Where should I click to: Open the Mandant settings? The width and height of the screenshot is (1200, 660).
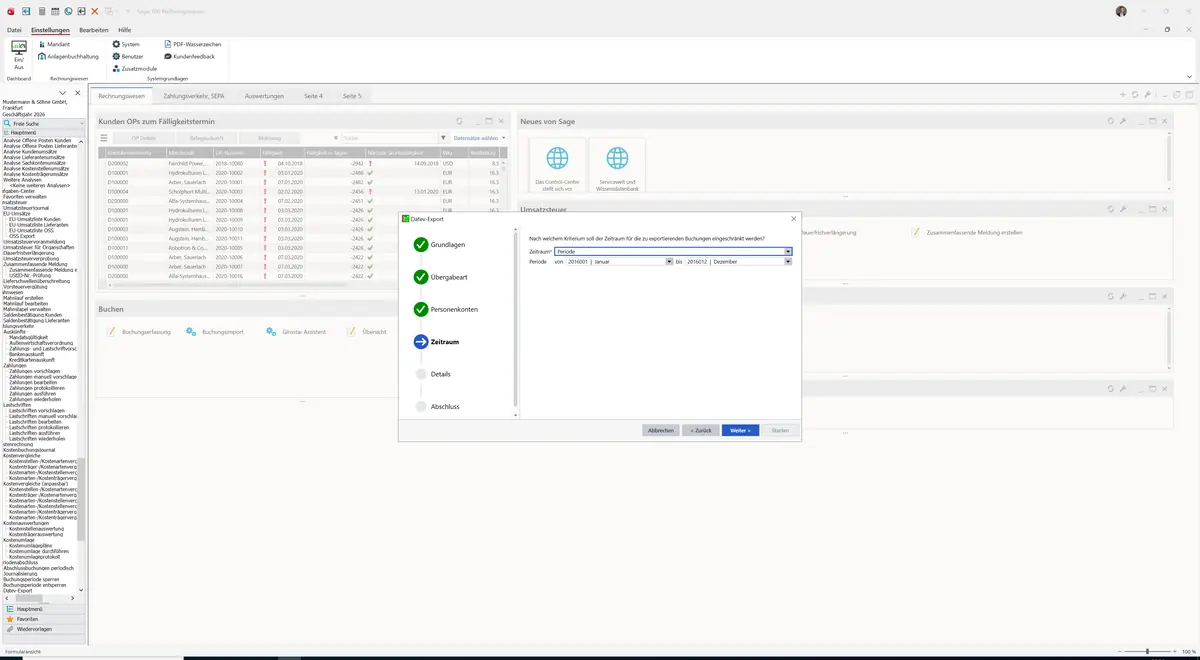tap(54, 44)
